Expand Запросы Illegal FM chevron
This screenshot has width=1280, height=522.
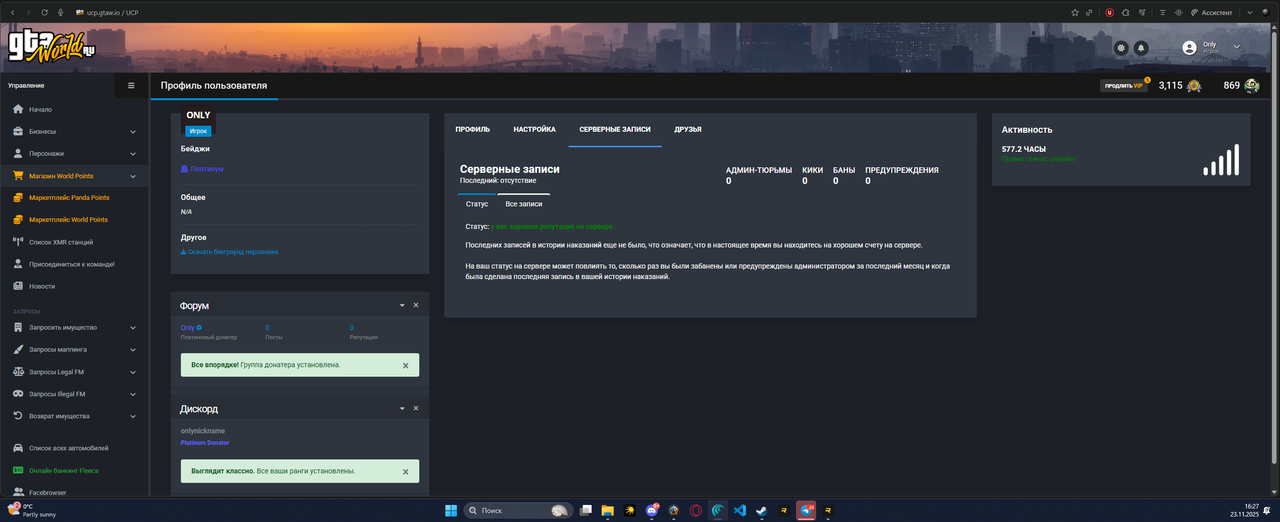133,394
